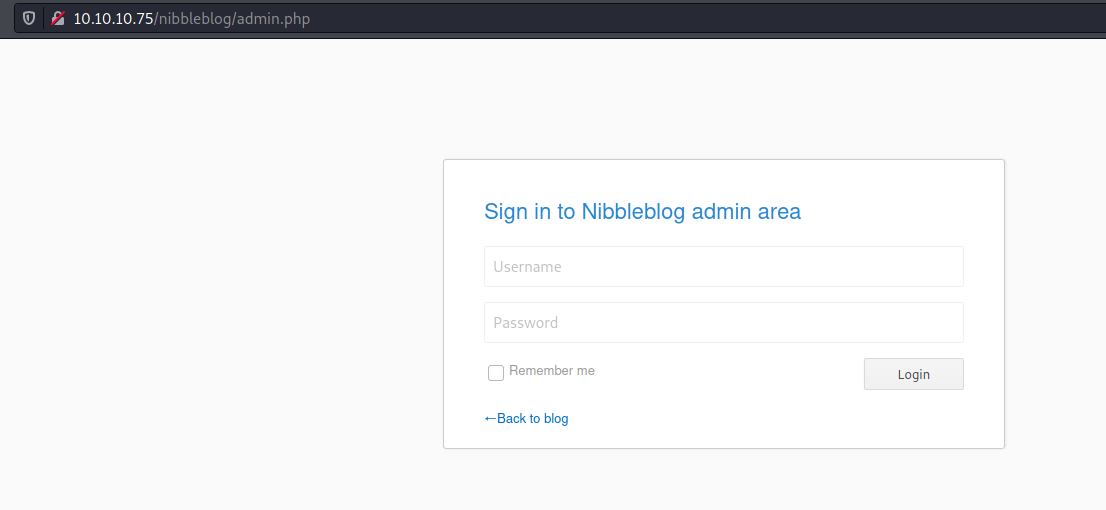Focus the Username input field
The height and width of the screenshot is (510, 1106).
[724, 267]
